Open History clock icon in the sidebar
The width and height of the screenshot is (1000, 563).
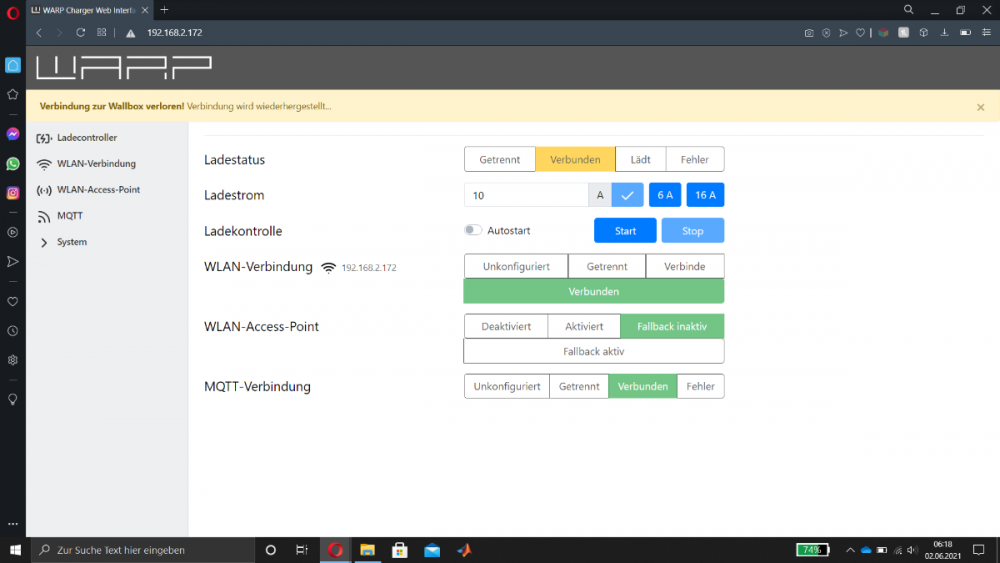[13, 330]
